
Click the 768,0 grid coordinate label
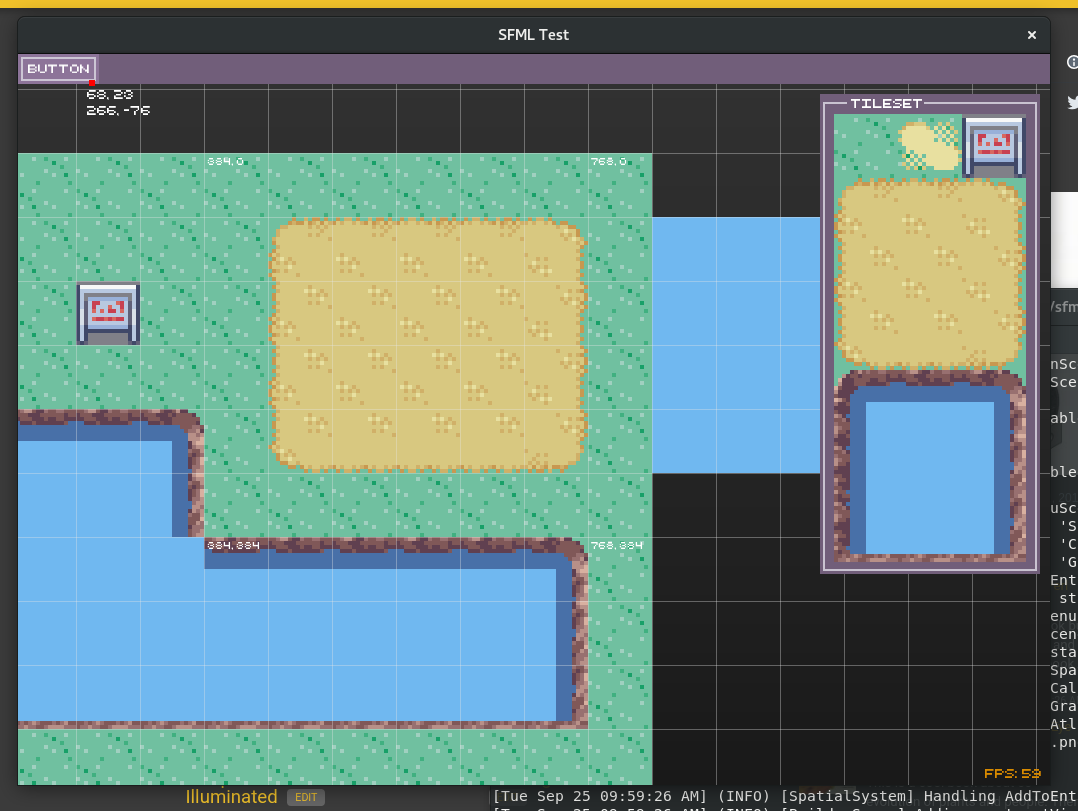tap(608, 161)
